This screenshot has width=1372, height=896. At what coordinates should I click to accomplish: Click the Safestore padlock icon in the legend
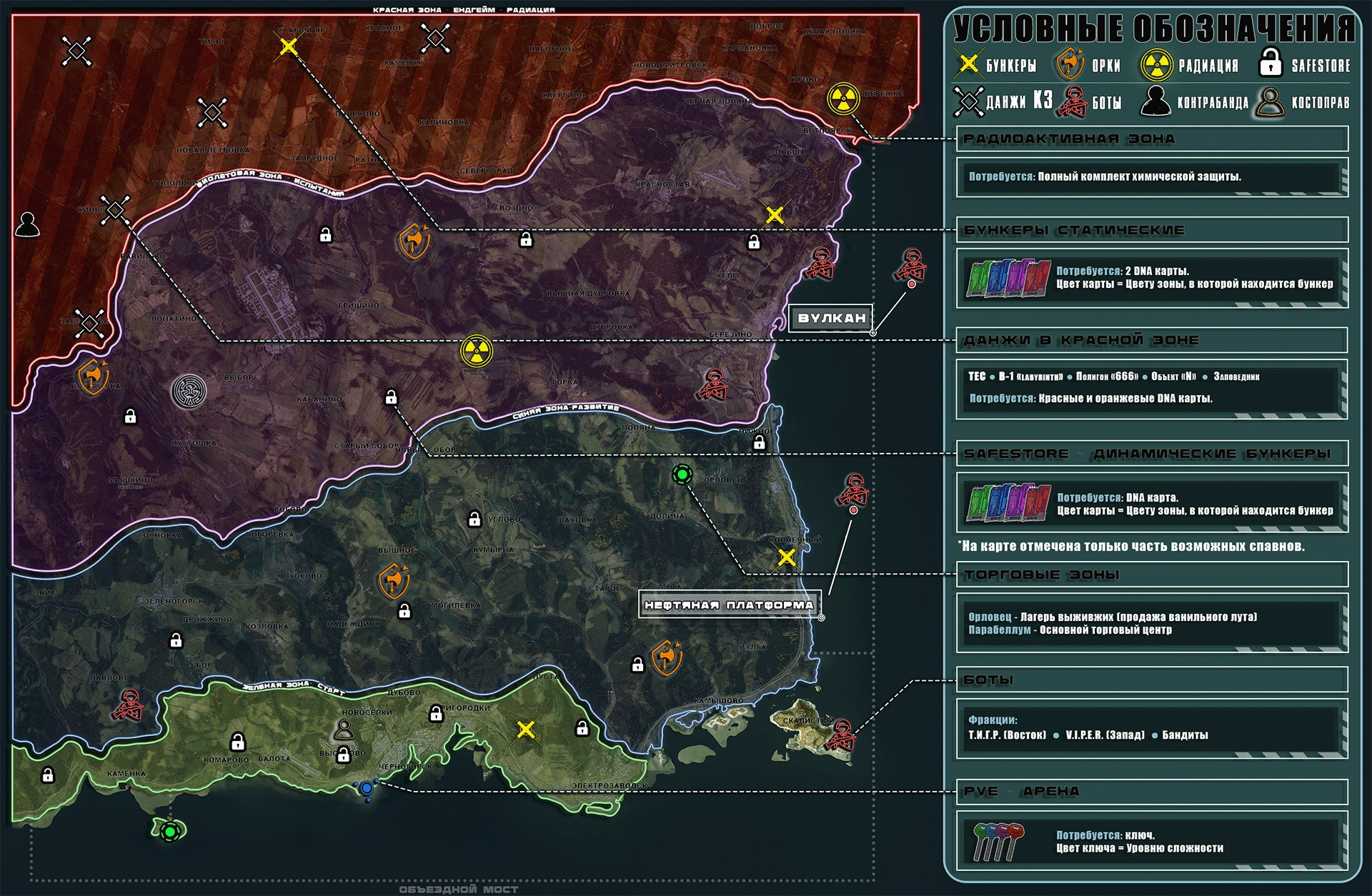[1270, 63]
